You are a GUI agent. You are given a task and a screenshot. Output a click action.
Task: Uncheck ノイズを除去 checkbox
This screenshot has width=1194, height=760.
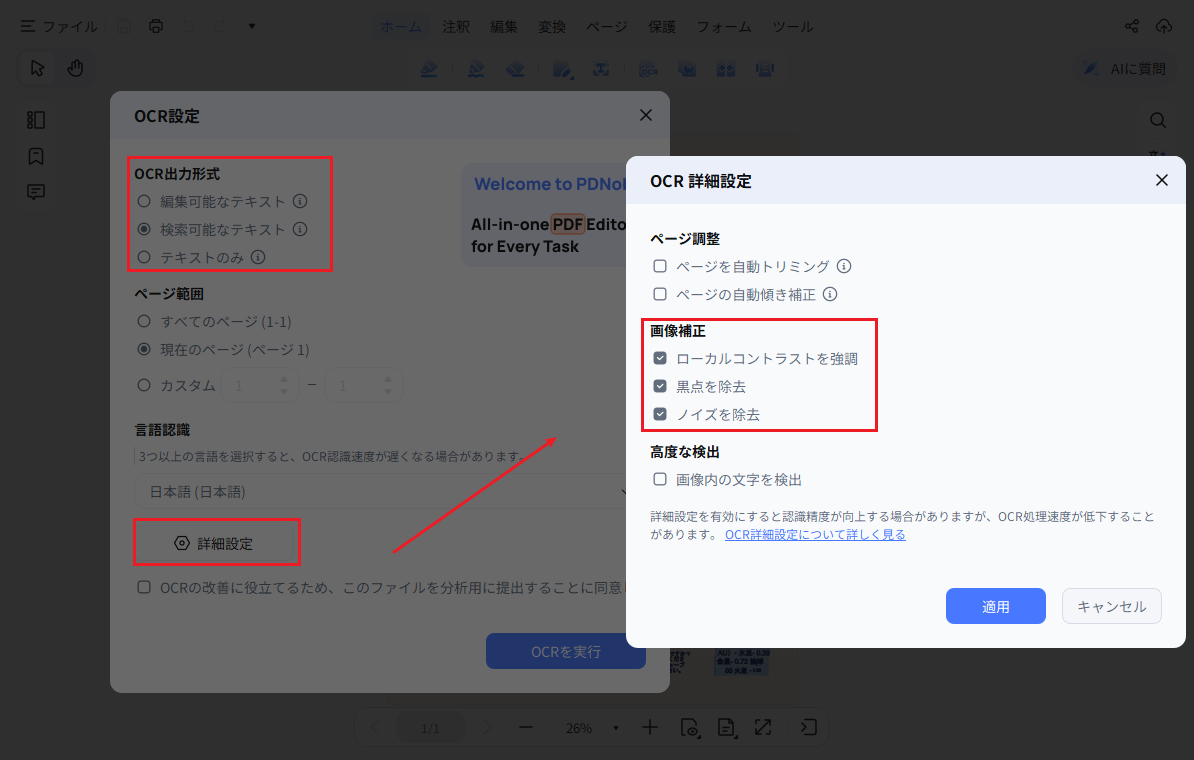point(660,414)
